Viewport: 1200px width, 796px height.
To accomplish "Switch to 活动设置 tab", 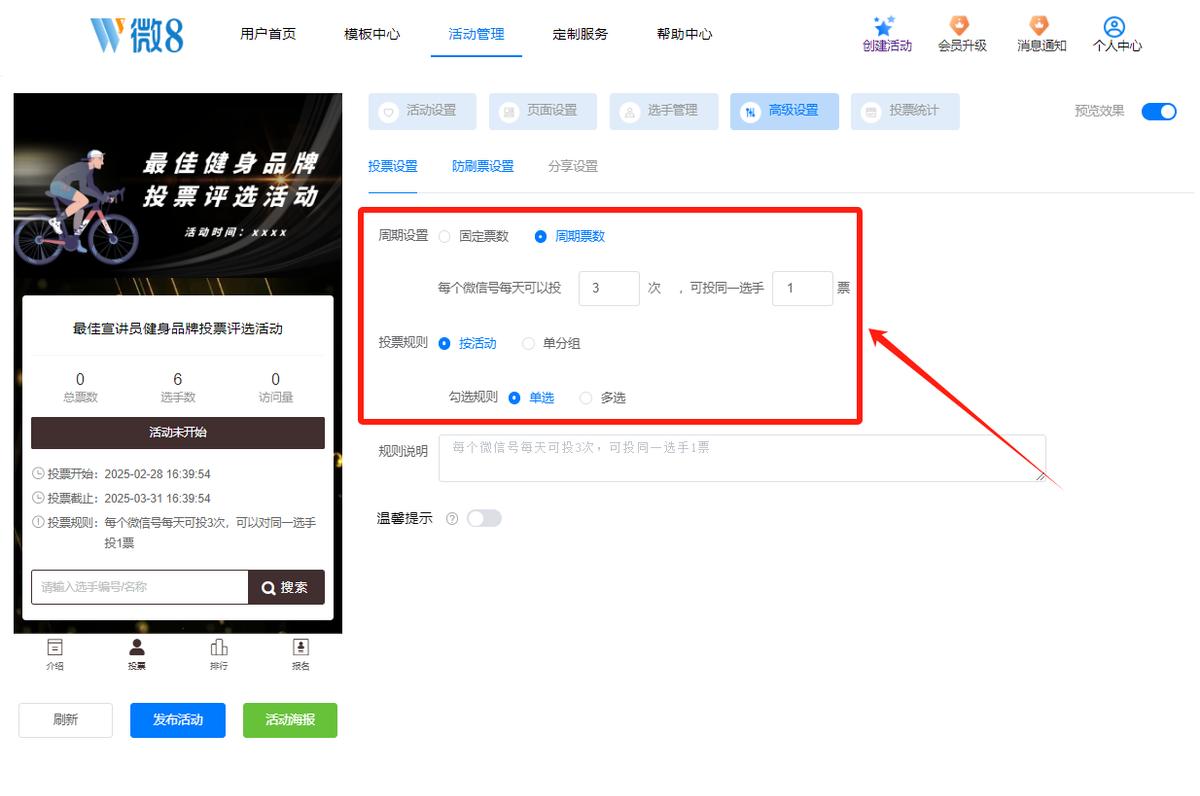I will tap(422, 111).
